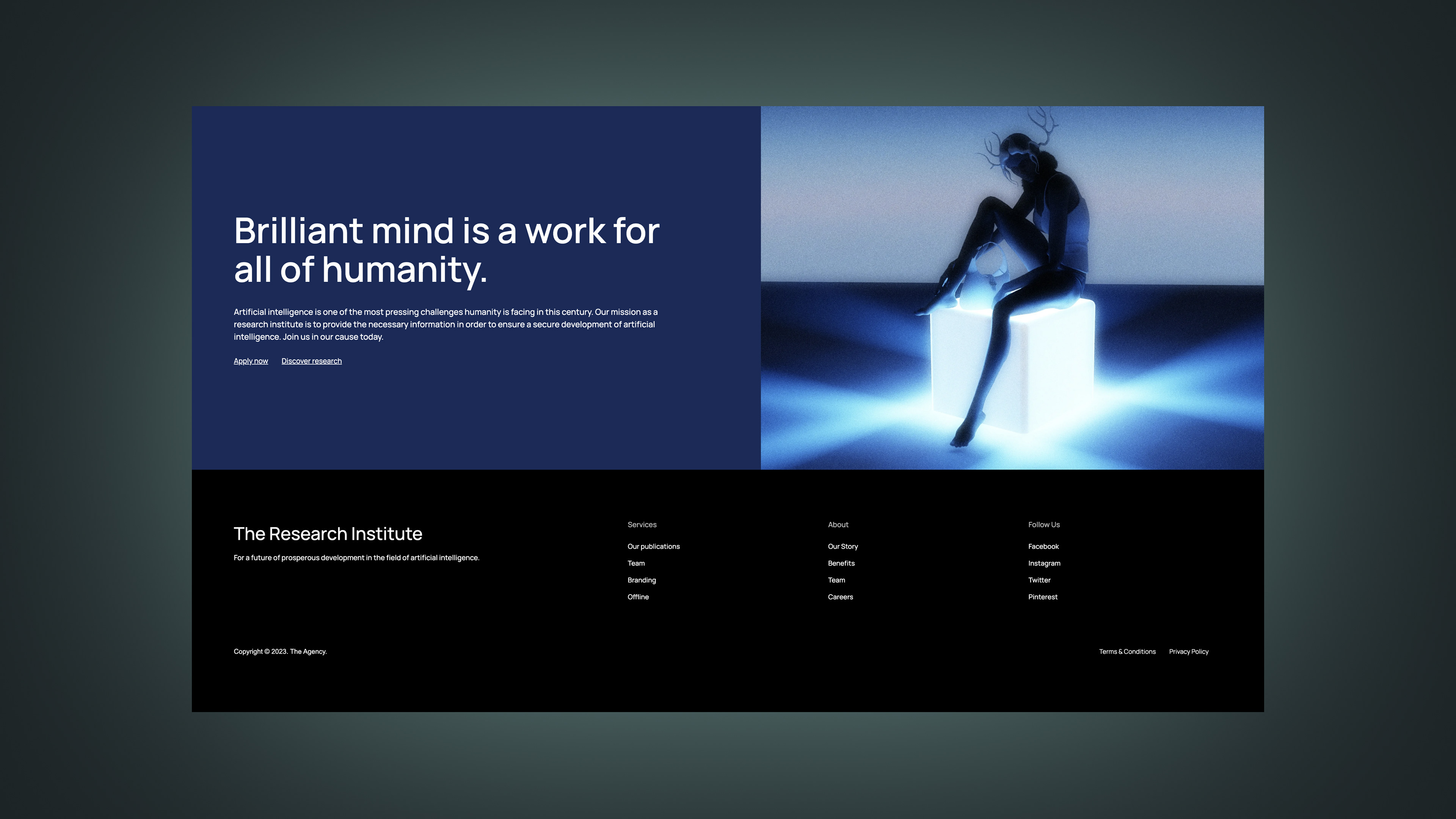Screen dimensions: 1456x819
Task: Open the Offline footer link
Action: click(637, 598)
